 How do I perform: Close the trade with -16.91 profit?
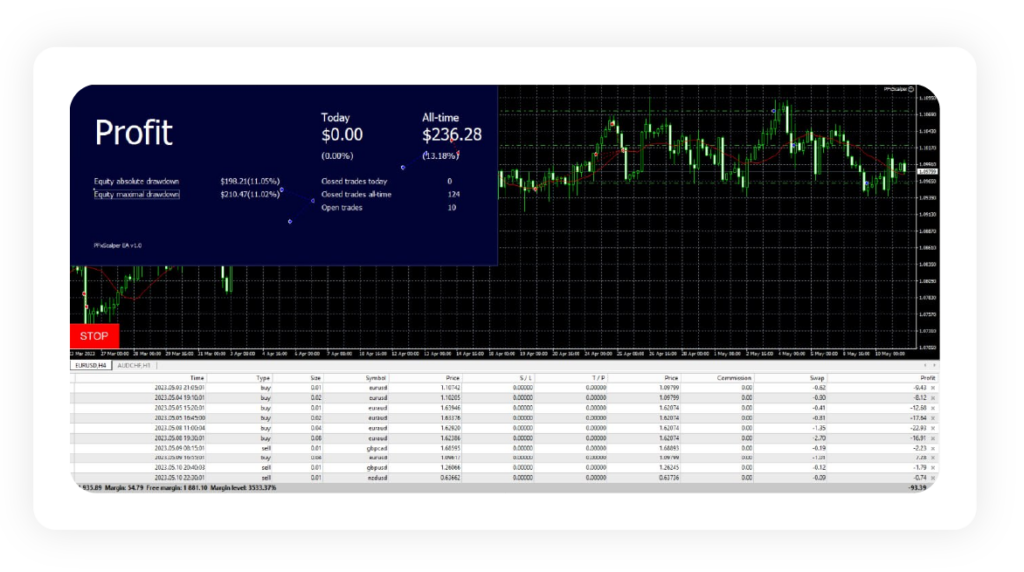coord(932,438)
